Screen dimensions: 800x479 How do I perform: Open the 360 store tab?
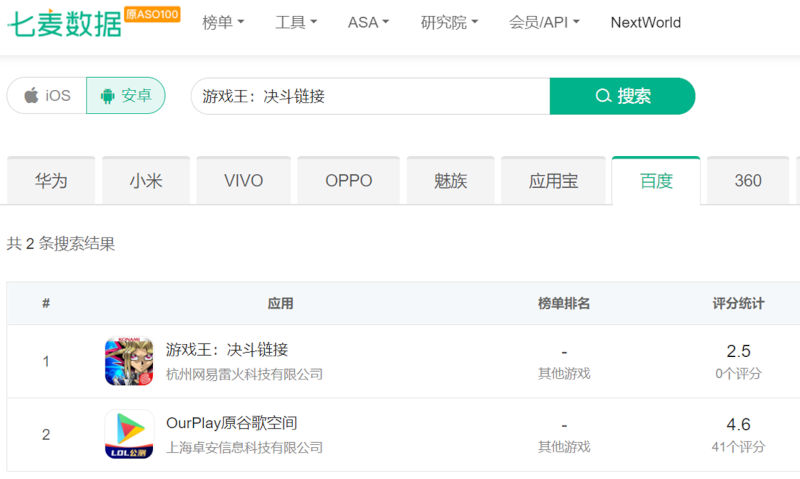coord(748,181)
